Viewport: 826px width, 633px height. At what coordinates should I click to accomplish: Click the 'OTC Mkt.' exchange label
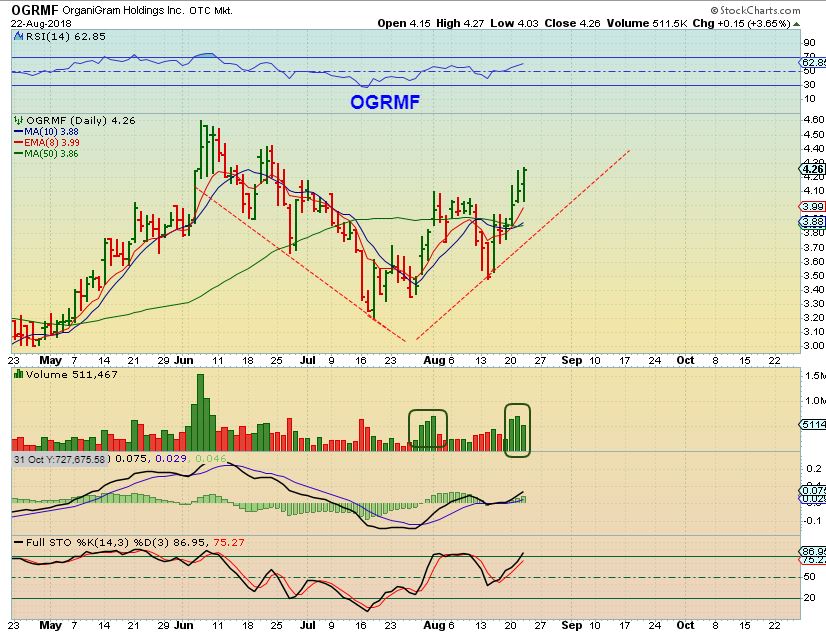click(209, 11)
